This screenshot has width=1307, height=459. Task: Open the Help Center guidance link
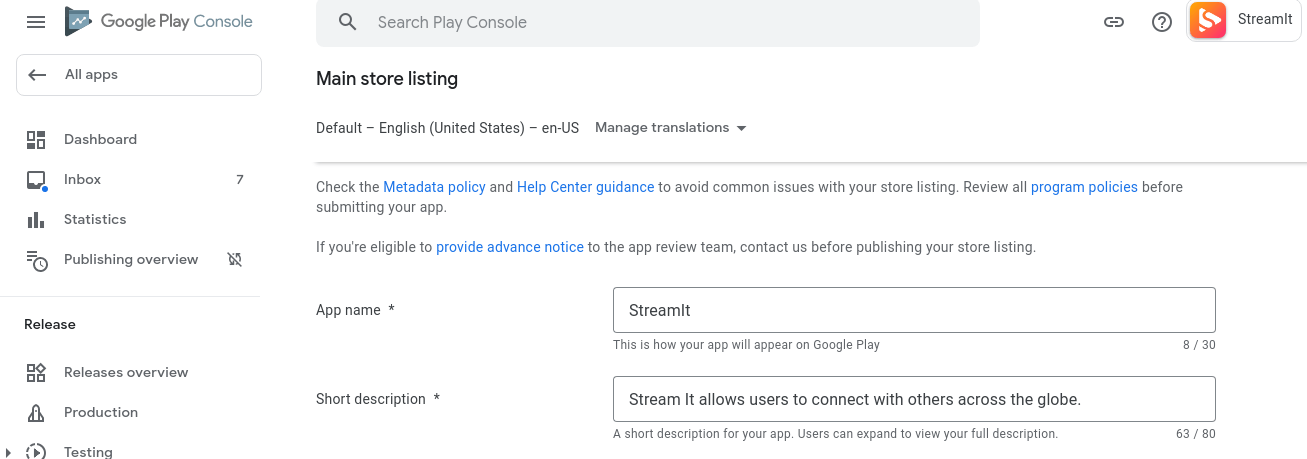[585, 187]
